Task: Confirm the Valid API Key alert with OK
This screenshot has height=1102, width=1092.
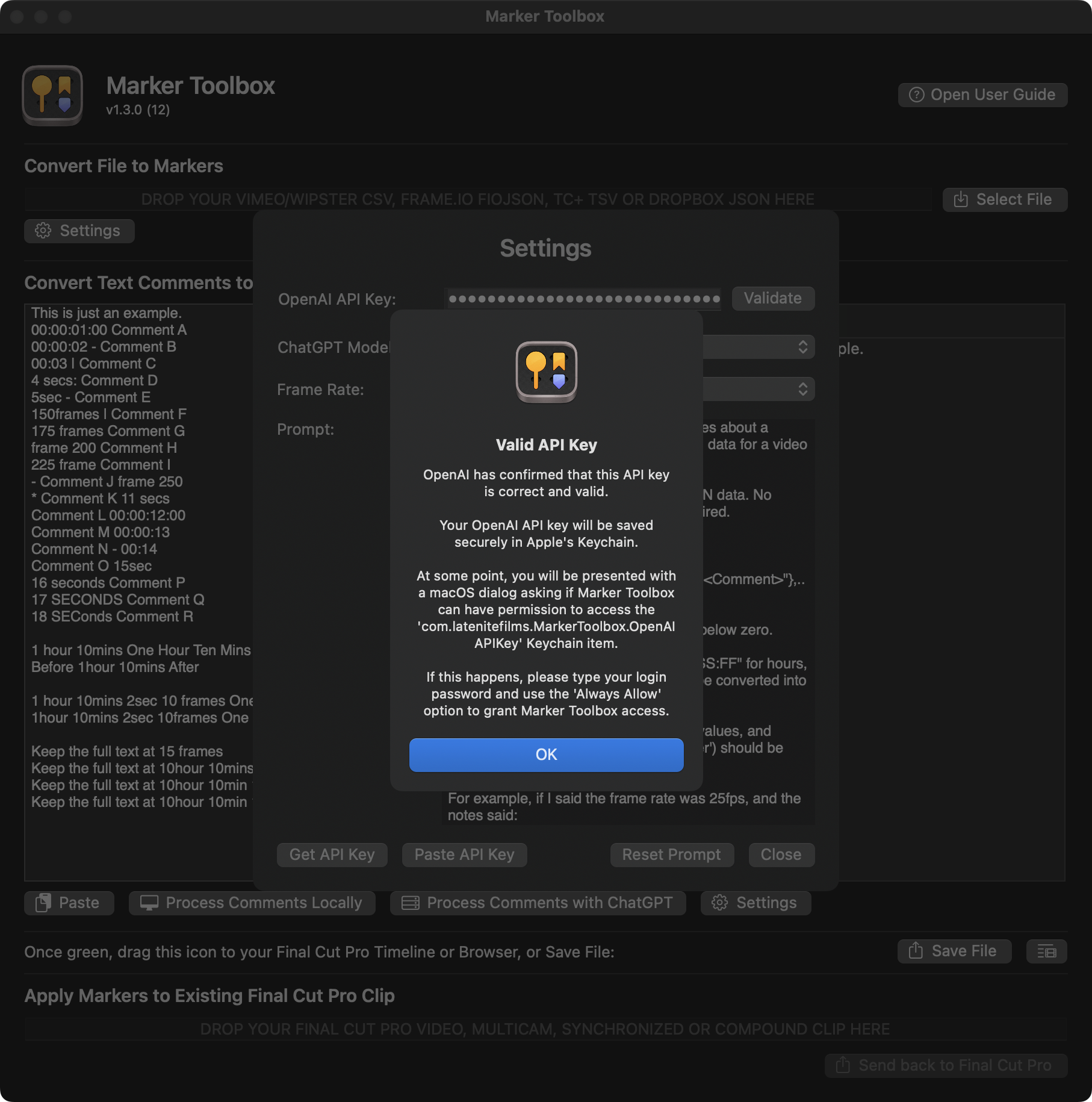Action: coord(546,755)
